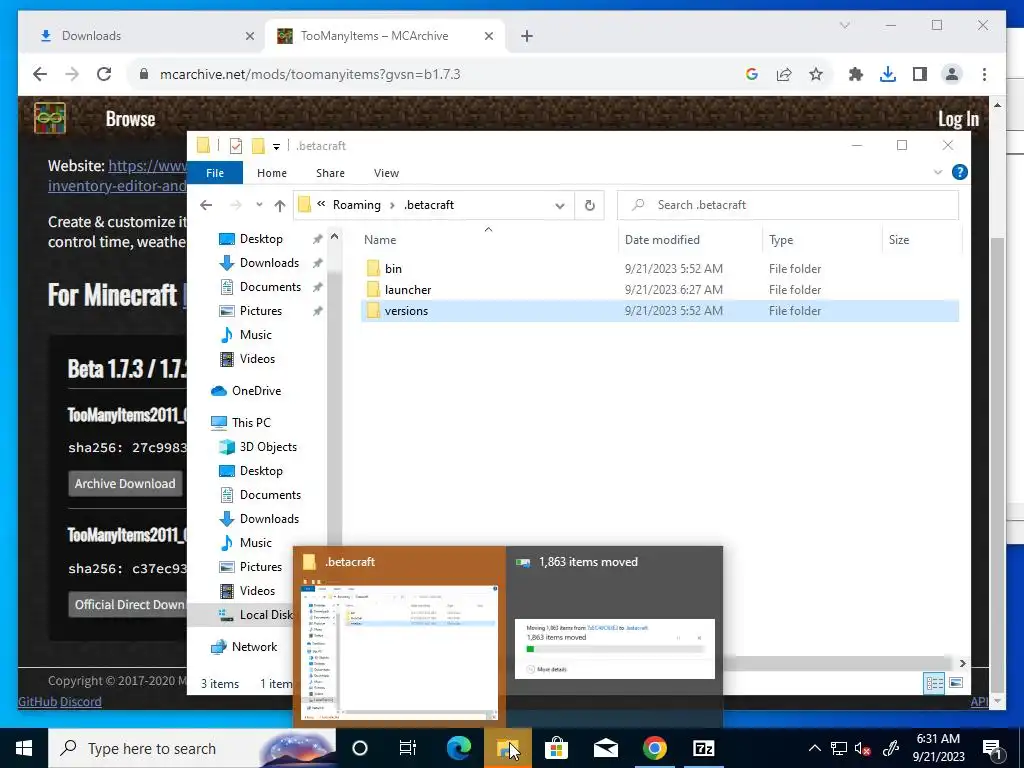
Task: Open Microsoft Store from taskbar
Action: (556, 748)
